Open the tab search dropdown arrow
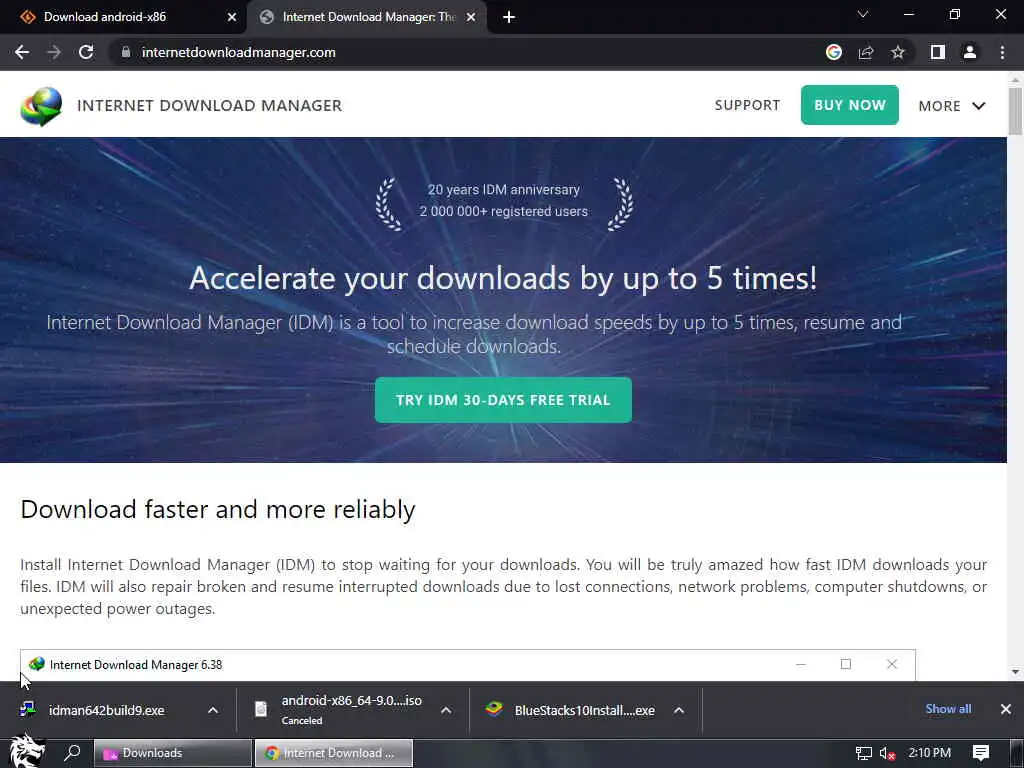The width and height of the screenshot is (1024, 768). tap(863, 14)
